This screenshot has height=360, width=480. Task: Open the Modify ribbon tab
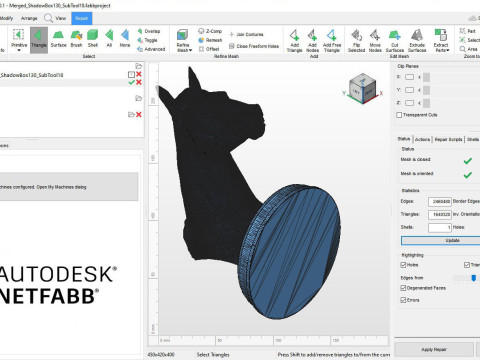[7, 18]
